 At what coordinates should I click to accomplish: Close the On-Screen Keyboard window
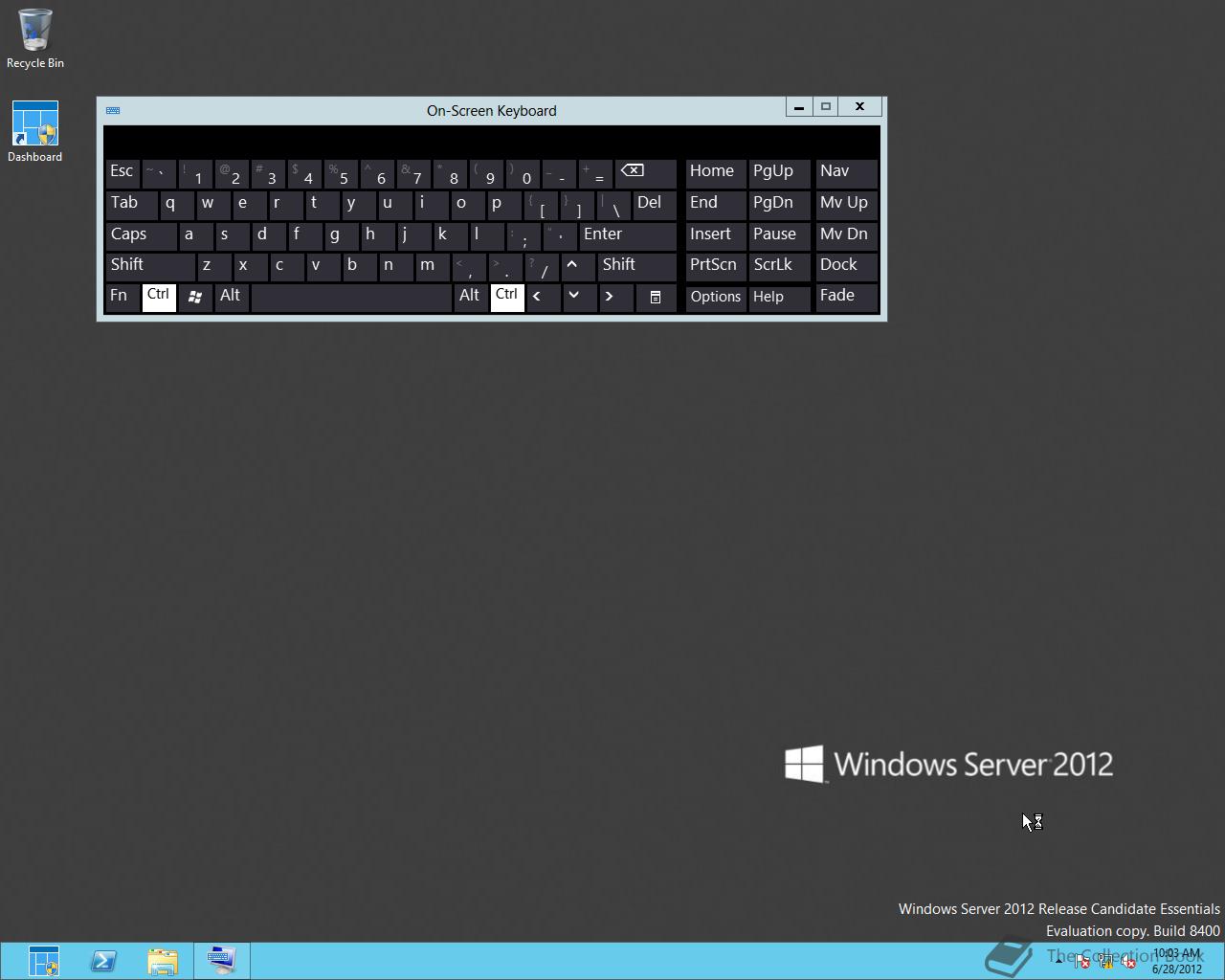(x=859, y=107)
